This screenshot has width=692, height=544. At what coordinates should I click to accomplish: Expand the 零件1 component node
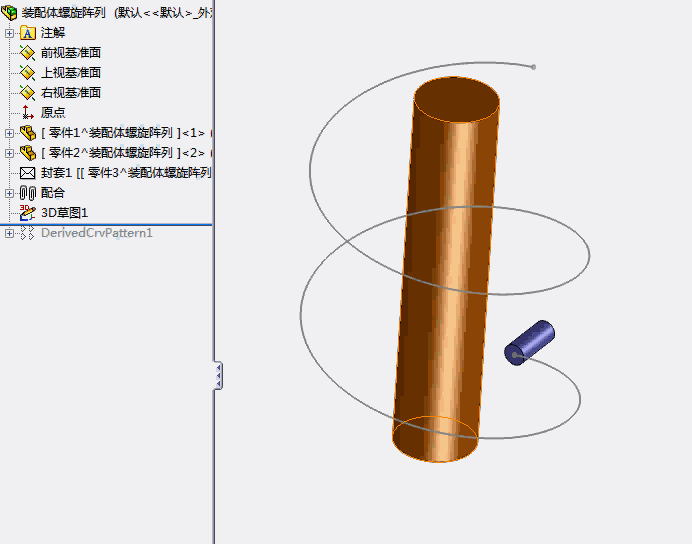coord(9,133)
